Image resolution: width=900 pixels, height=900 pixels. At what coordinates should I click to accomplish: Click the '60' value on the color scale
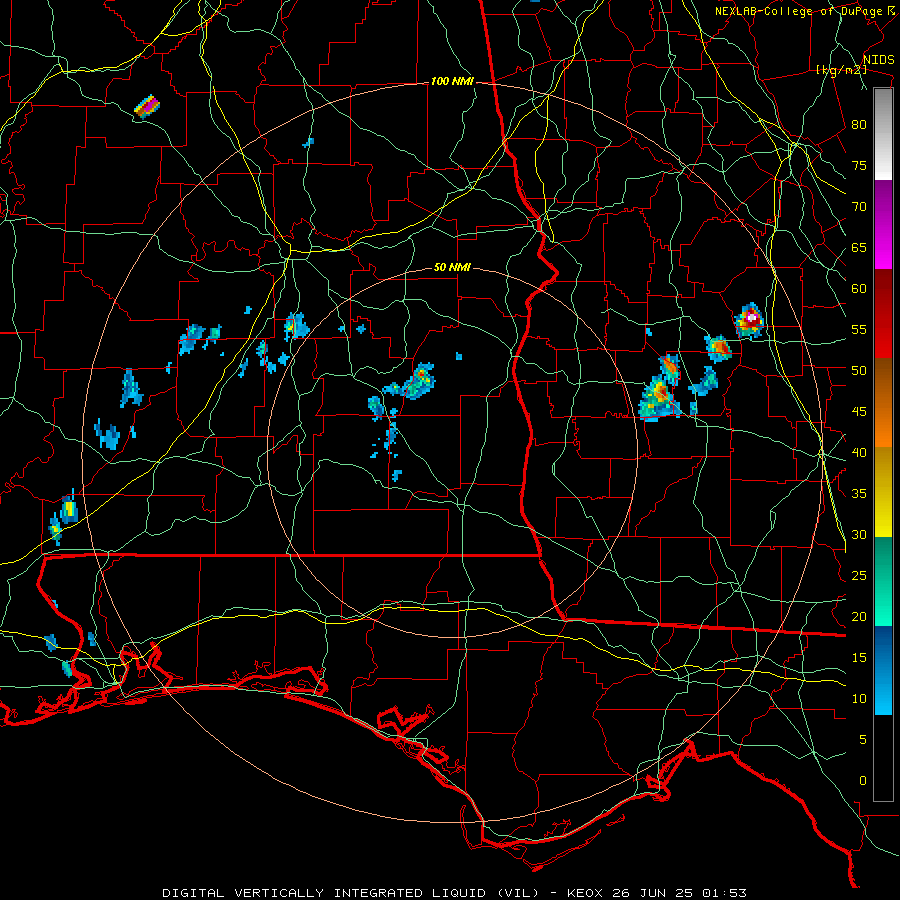pyautogui.click(x=859, y=289)
